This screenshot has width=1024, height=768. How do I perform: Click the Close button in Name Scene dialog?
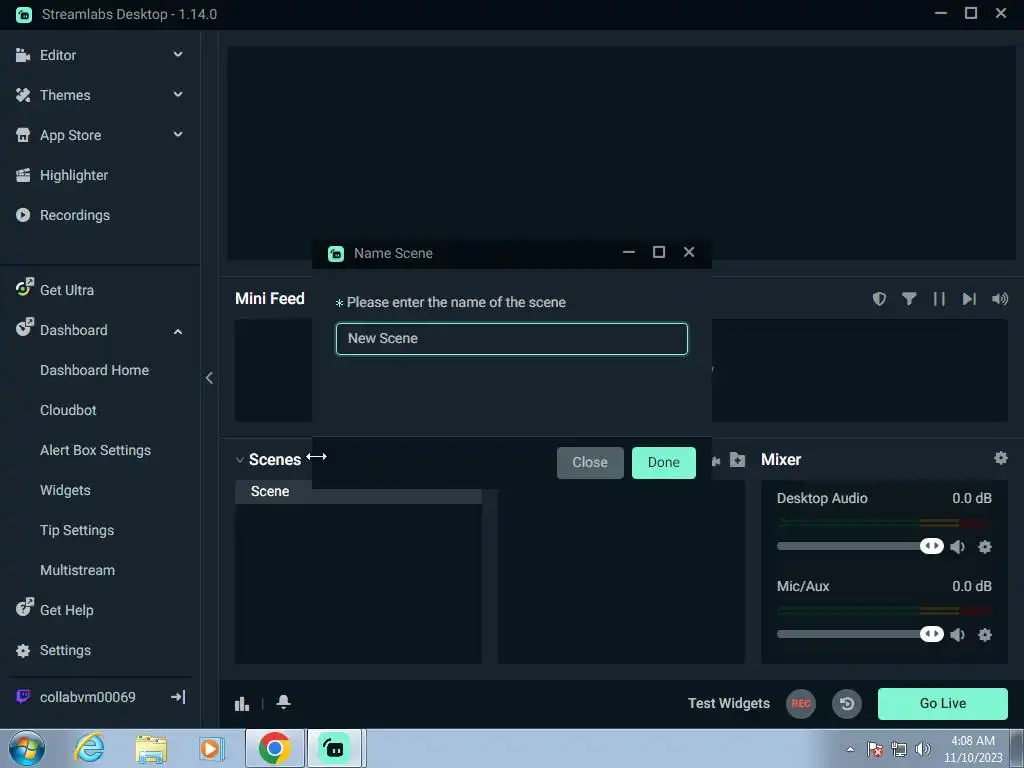pos(590,462)
